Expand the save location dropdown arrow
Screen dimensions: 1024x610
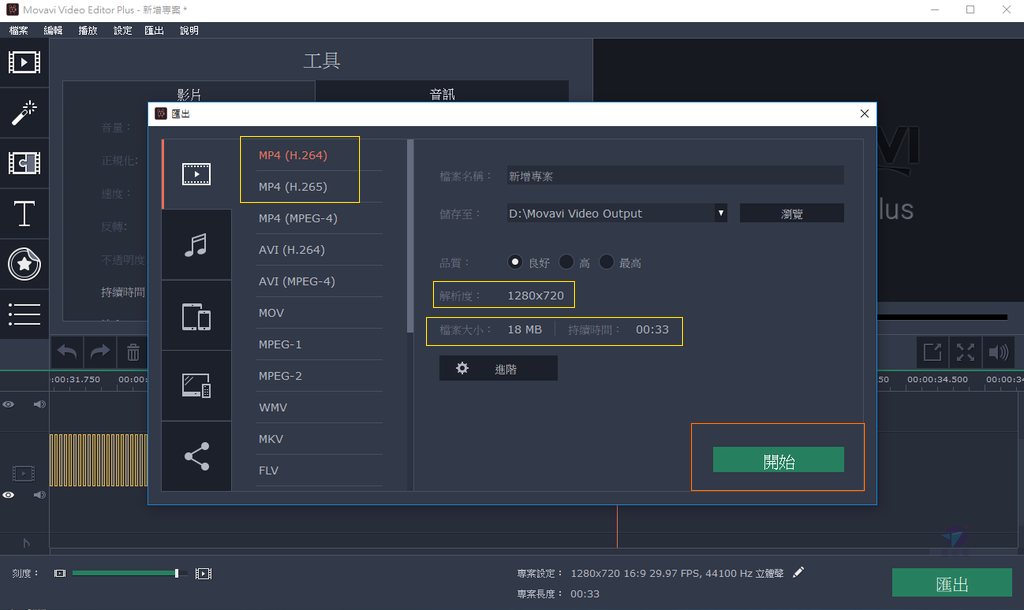coord(720,213)
